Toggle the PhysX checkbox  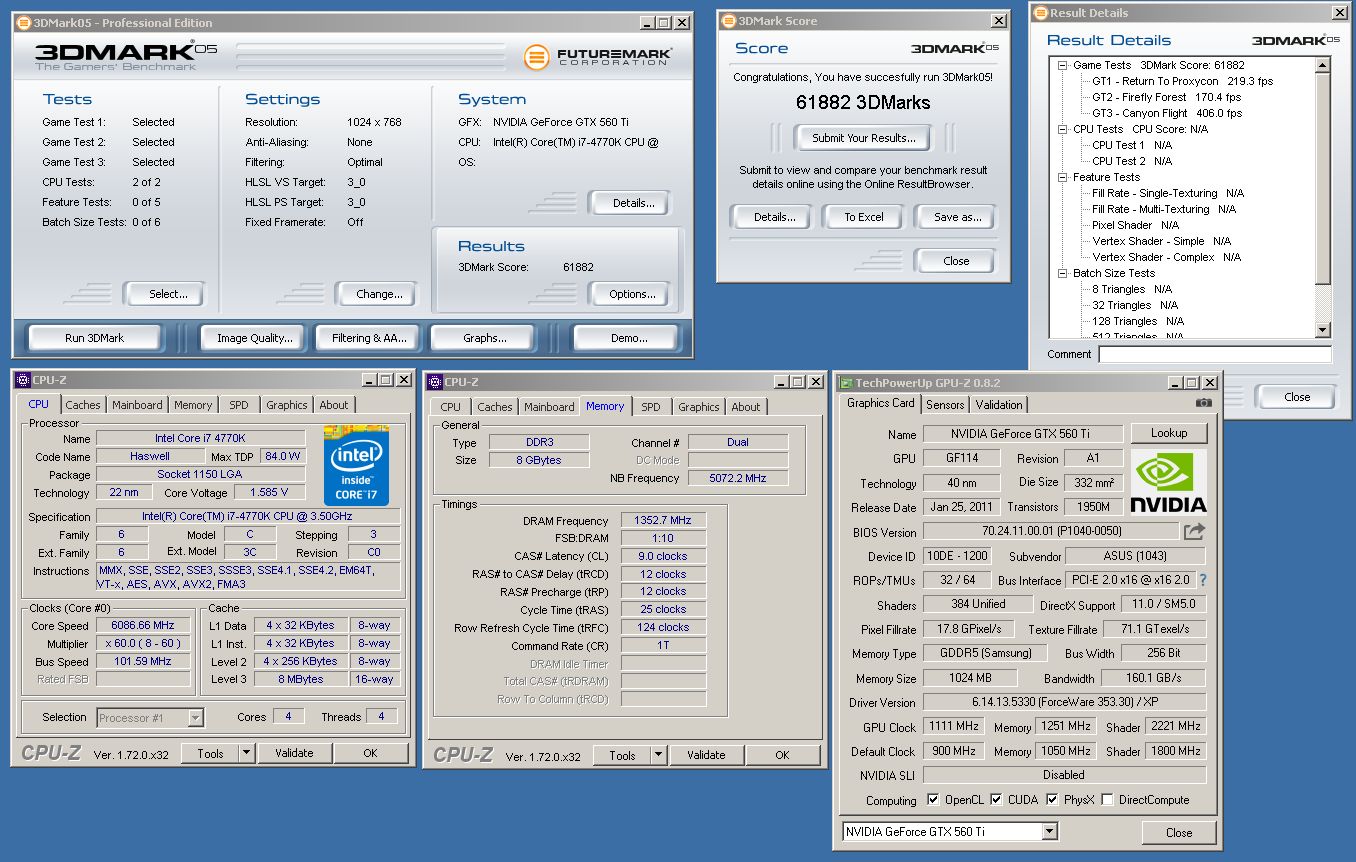coord(1052,800)
